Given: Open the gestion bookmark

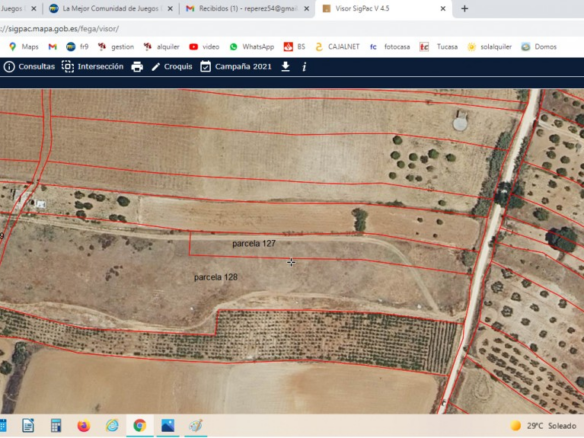Looking at the screenshot, I should point(115,47).
